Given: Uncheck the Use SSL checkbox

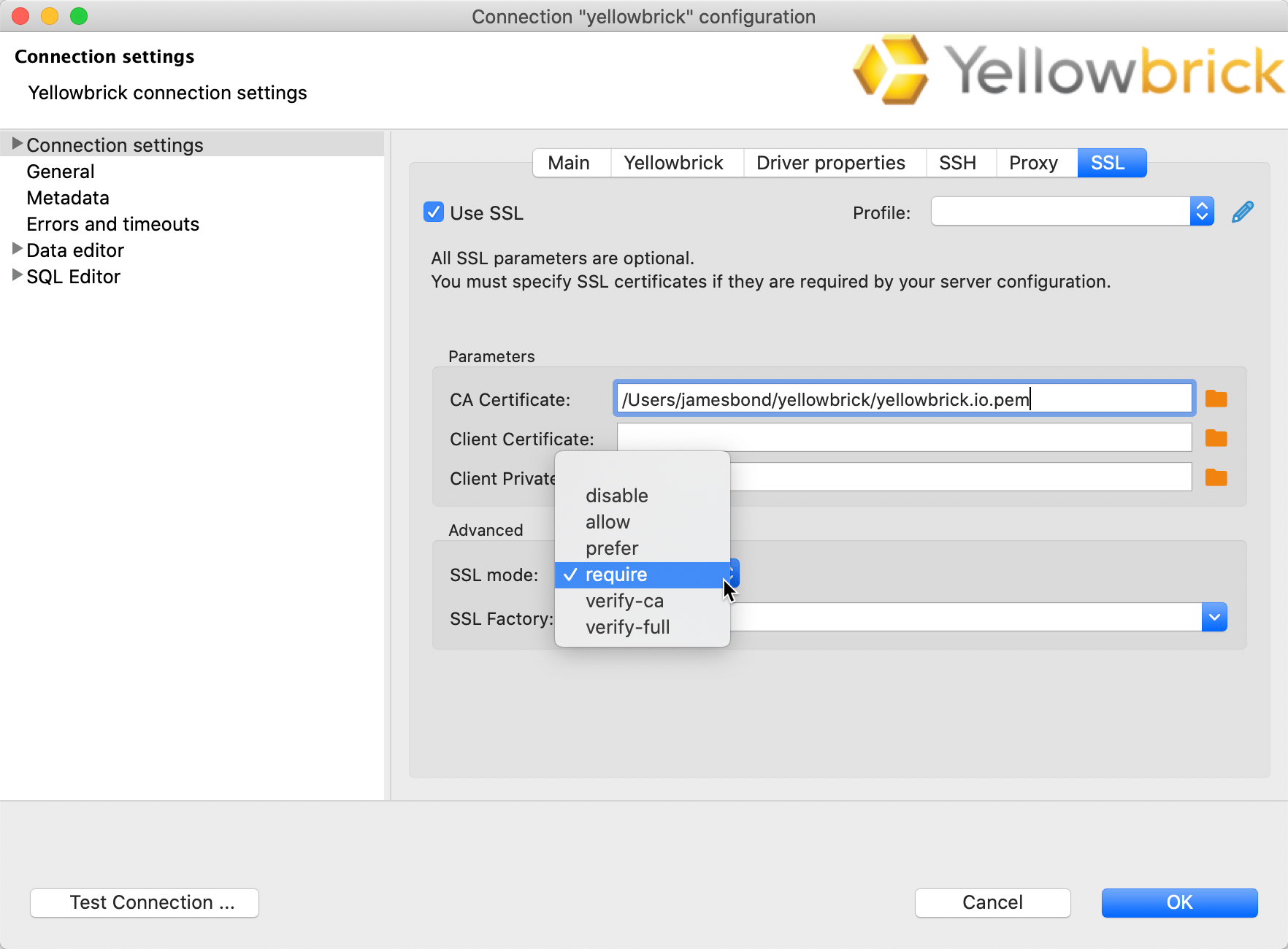Looking at the screenshot, I should [x=433, y=212].
